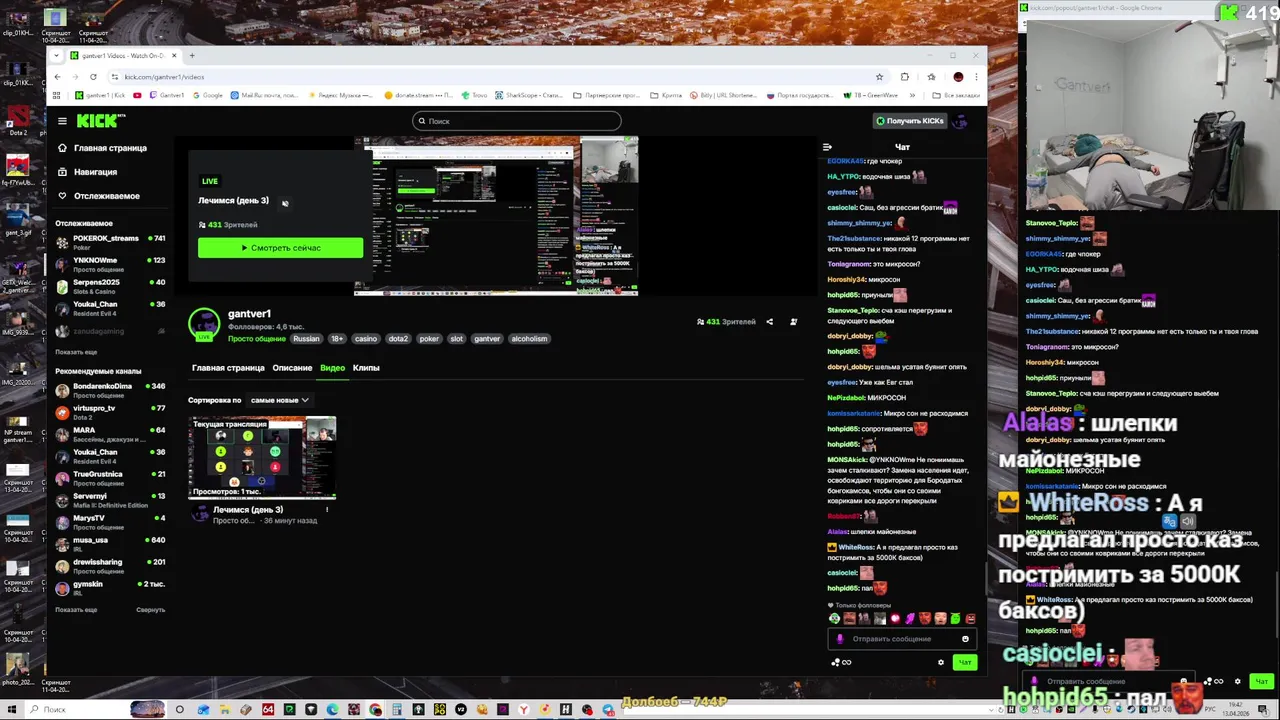This screenshot has height=720, width=1280.
Task: Open YNKNOWme followed channel
Action: 110,264
